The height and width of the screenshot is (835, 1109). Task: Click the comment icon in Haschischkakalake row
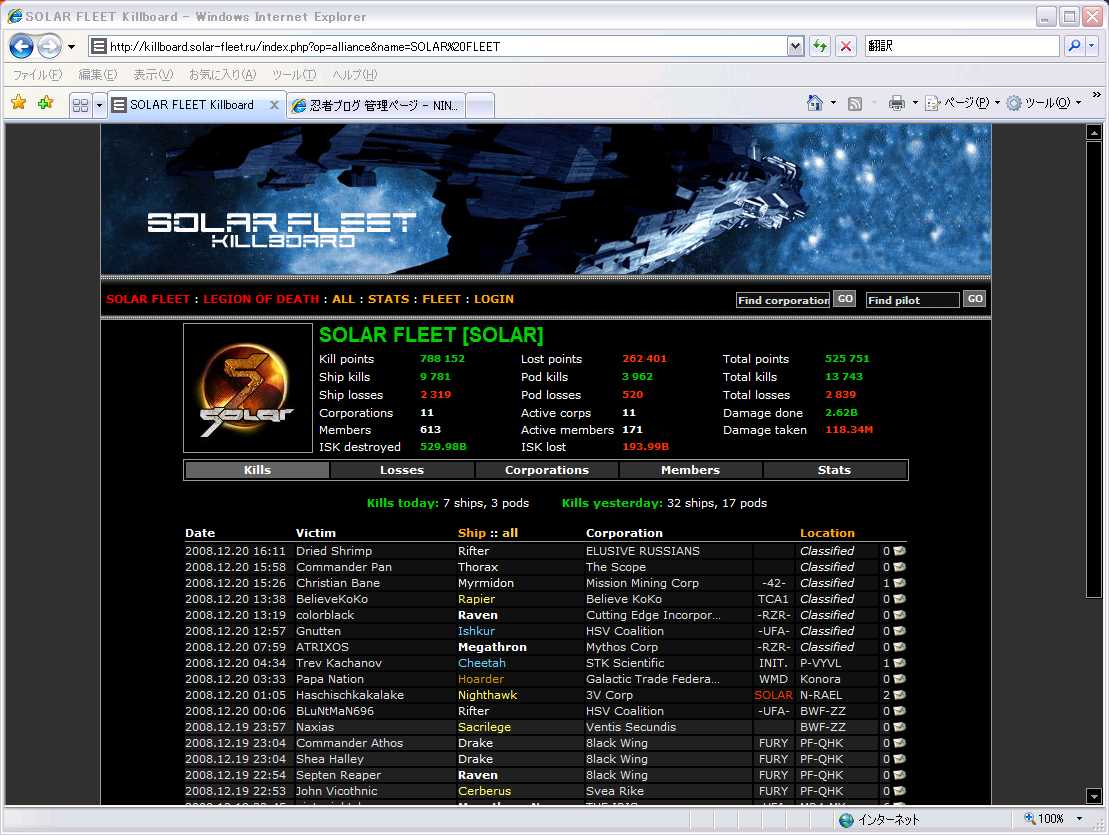point(900,695)
